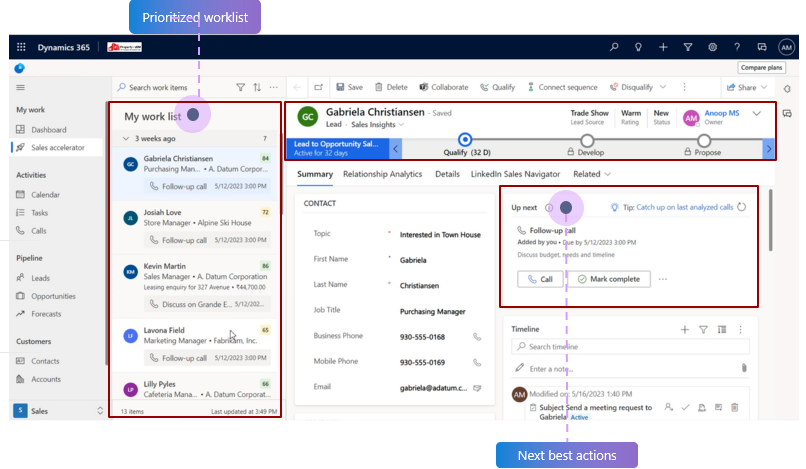
Task: Click the email icon next to Email field
Action: pyautogui.click(x=477, y=388)
